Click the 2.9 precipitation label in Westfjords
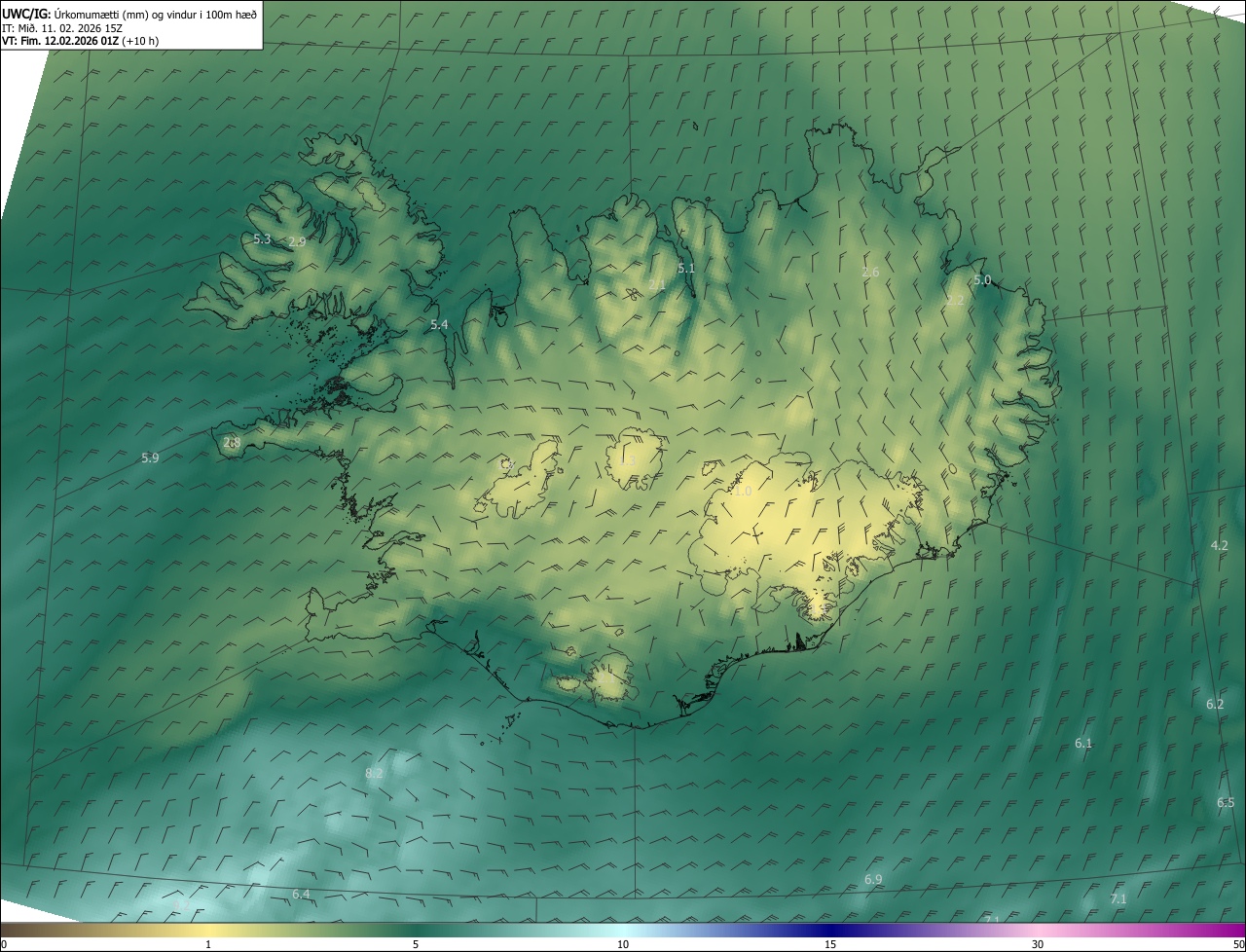This screenshot has width=1246, height=952. pyautogui.click(x=297, y=241)
